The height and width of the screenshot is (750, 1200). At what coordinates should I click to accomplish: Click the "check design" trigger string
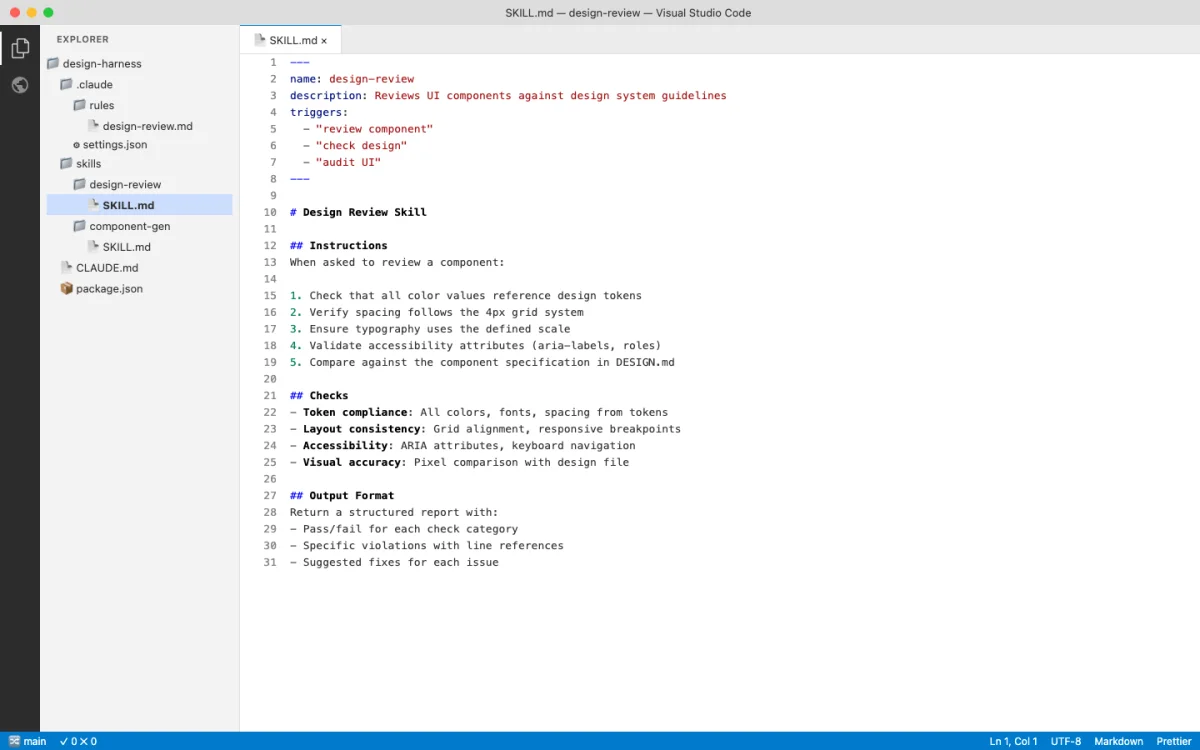pyautogui.click(x=361, y=146)
